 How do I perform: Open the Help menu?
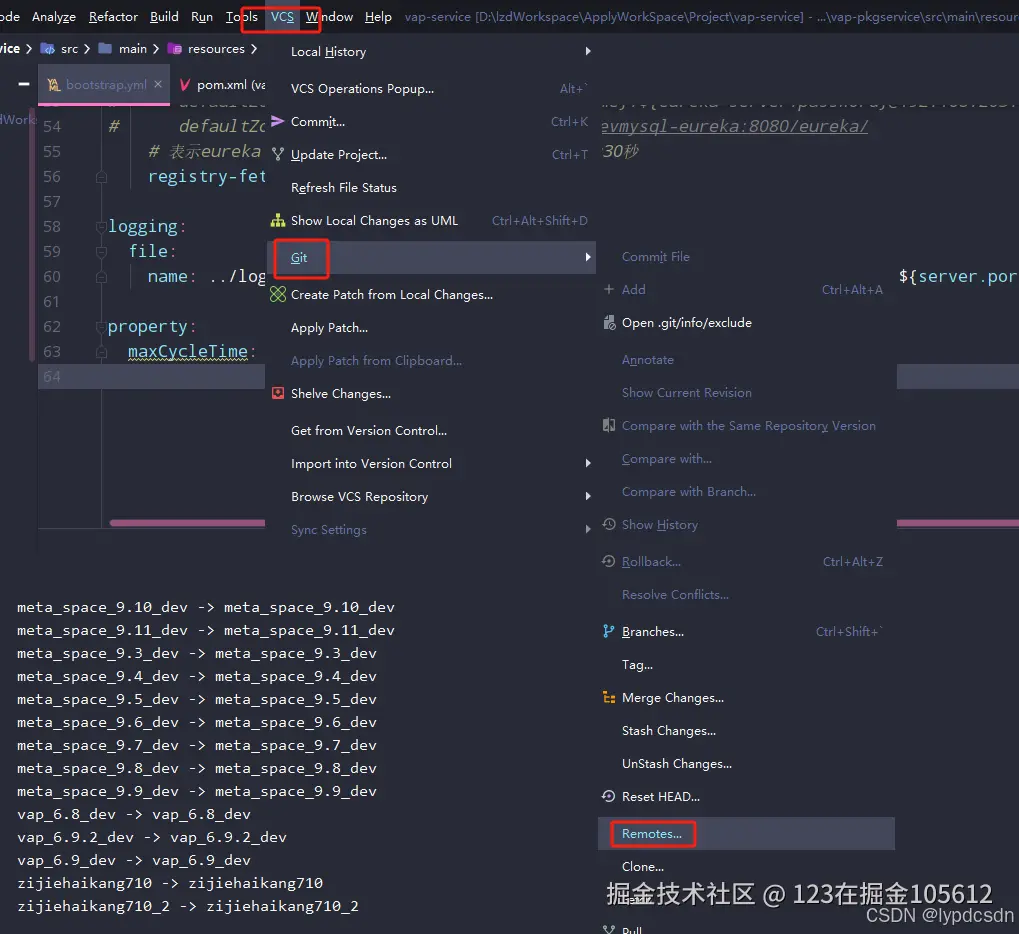[x=378, y=16]
